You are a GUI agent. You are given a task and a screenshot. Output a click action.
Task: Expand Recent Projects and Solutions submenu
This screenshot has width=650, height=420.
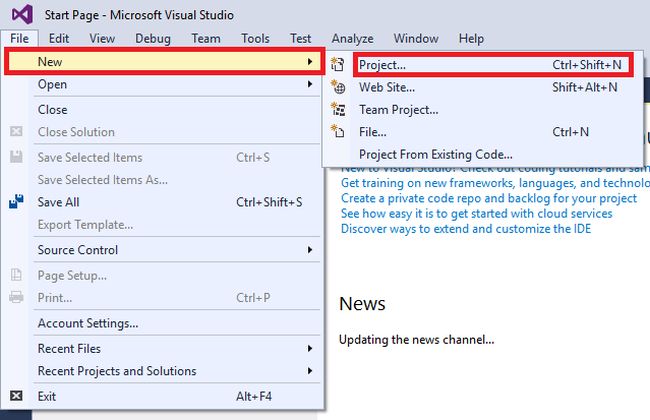pos(310,371)
